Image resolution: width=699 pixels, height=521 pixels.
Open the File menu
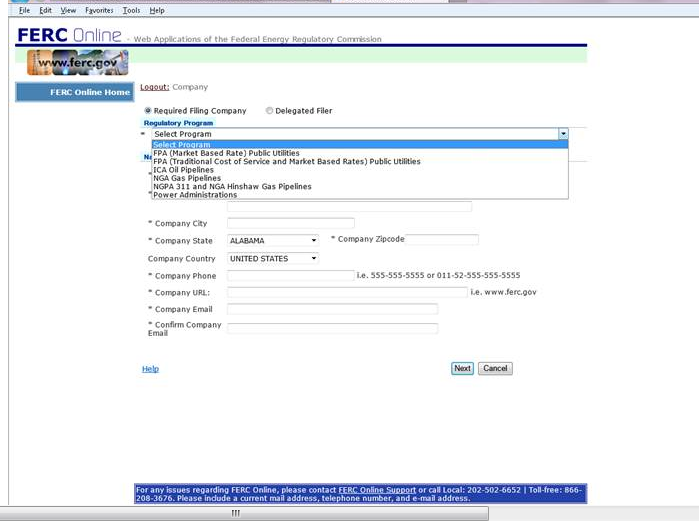click(24, 10)
